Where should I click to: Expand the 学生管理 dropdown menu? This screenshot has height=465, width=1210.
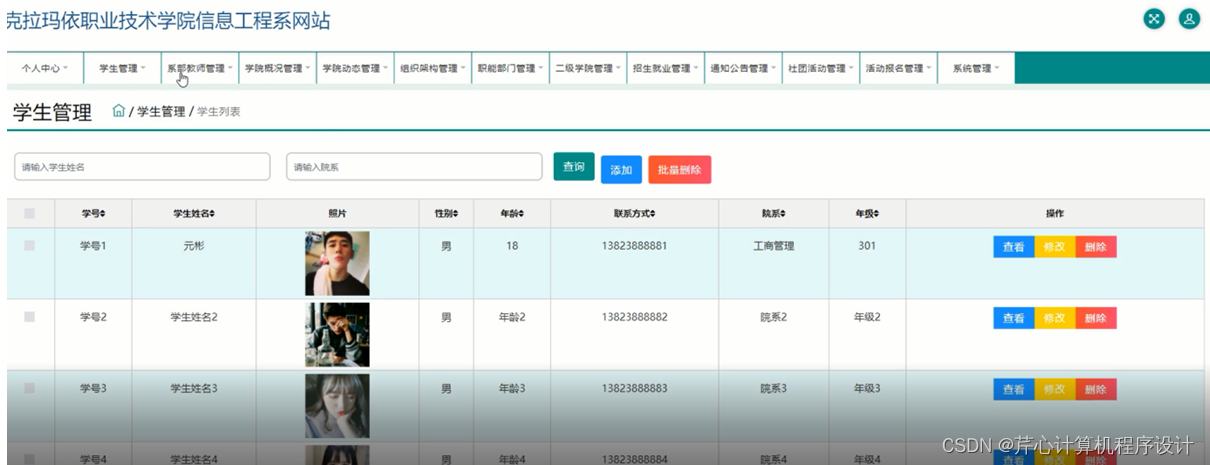point(122,68)
